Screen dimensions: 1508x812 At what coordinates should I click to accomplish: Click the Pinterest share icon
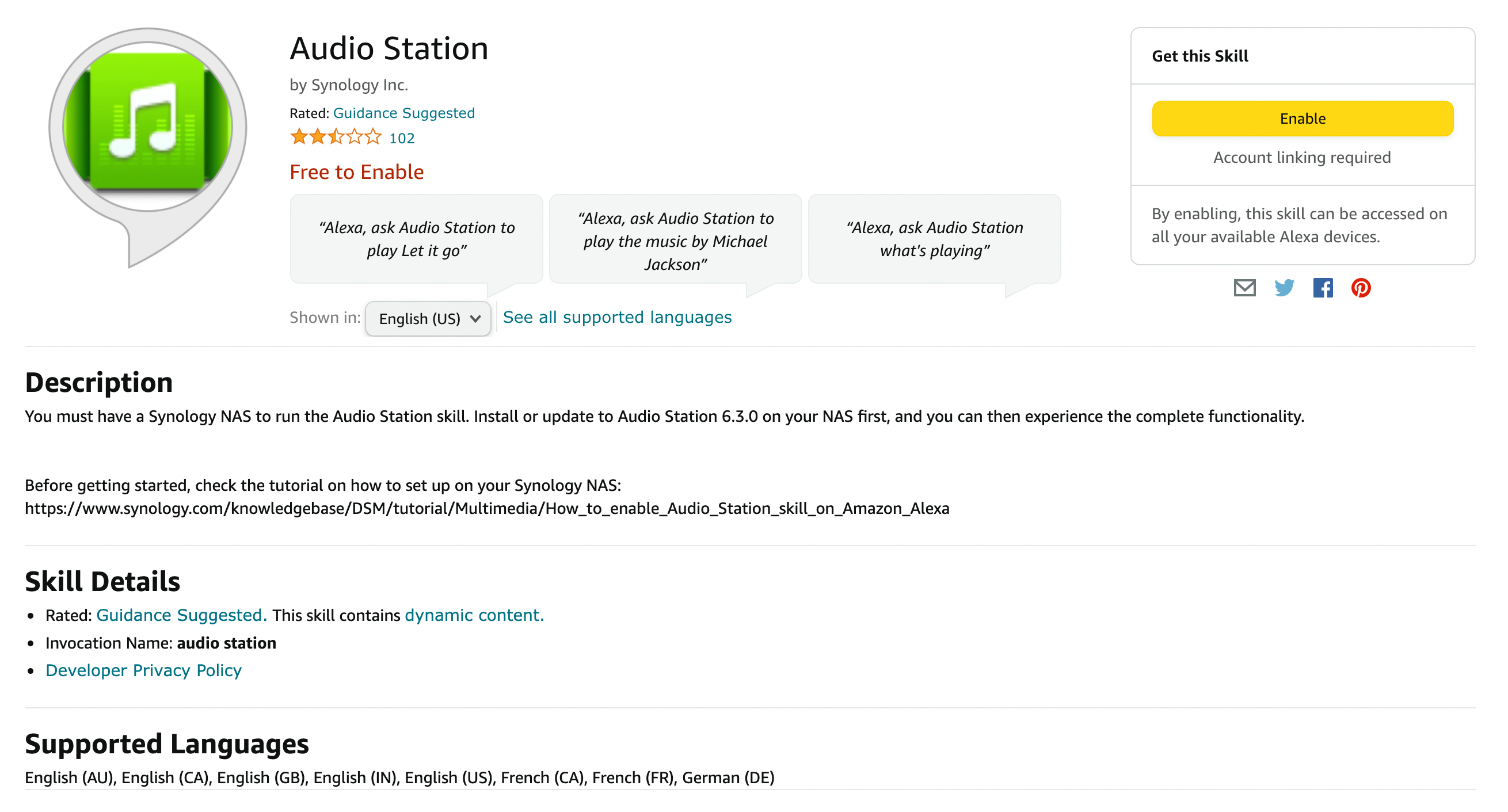(x=1361, y=288)
